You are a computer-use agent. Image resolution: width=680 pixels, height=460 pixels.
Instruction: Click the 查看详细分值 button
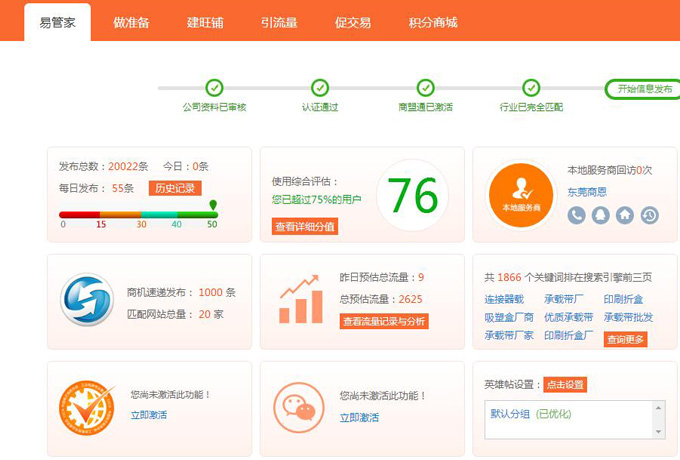[x=305, y=227]
